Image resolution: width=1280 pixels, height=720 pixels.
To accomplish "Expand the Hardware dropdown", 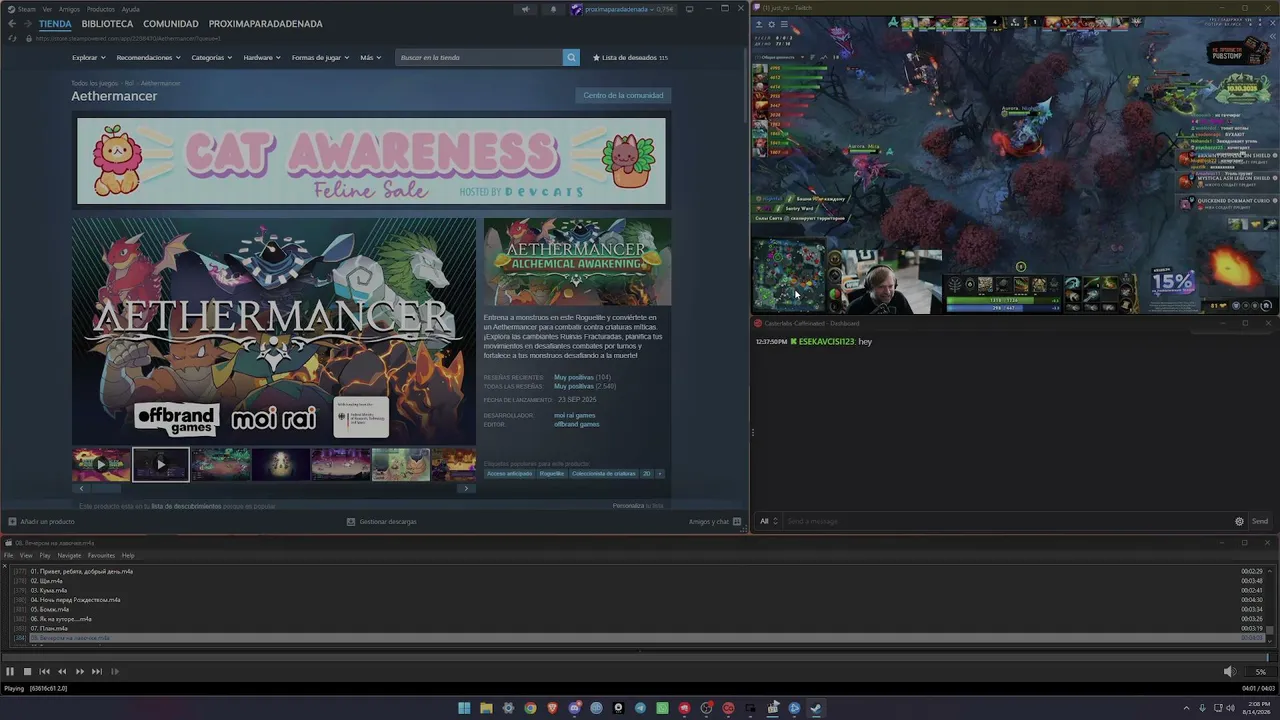I will click(x=261, y=58).
